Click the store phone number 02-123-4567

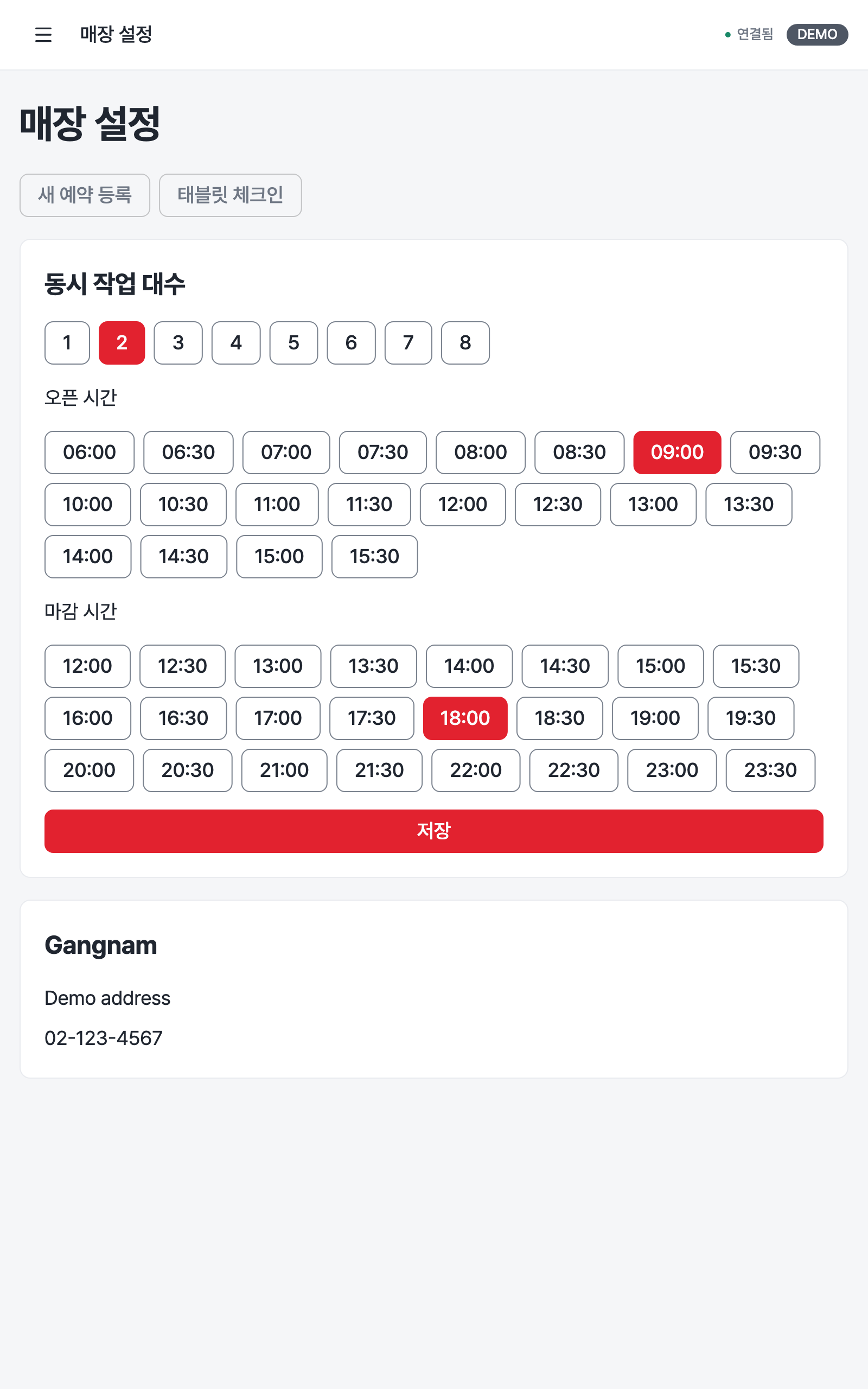[103, 1038]
